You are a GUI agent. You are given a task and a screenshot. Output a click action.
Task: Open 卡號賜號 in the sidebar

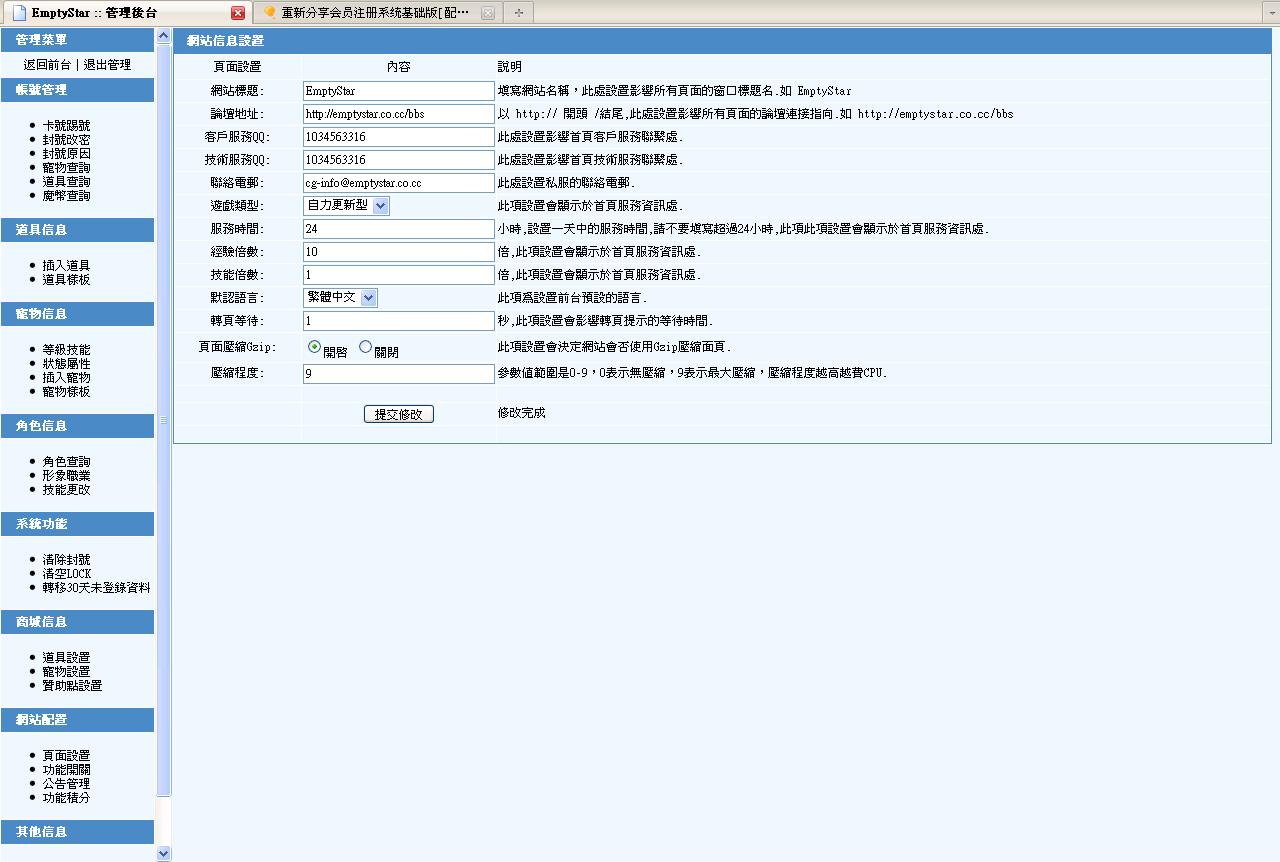pos(66,126)
